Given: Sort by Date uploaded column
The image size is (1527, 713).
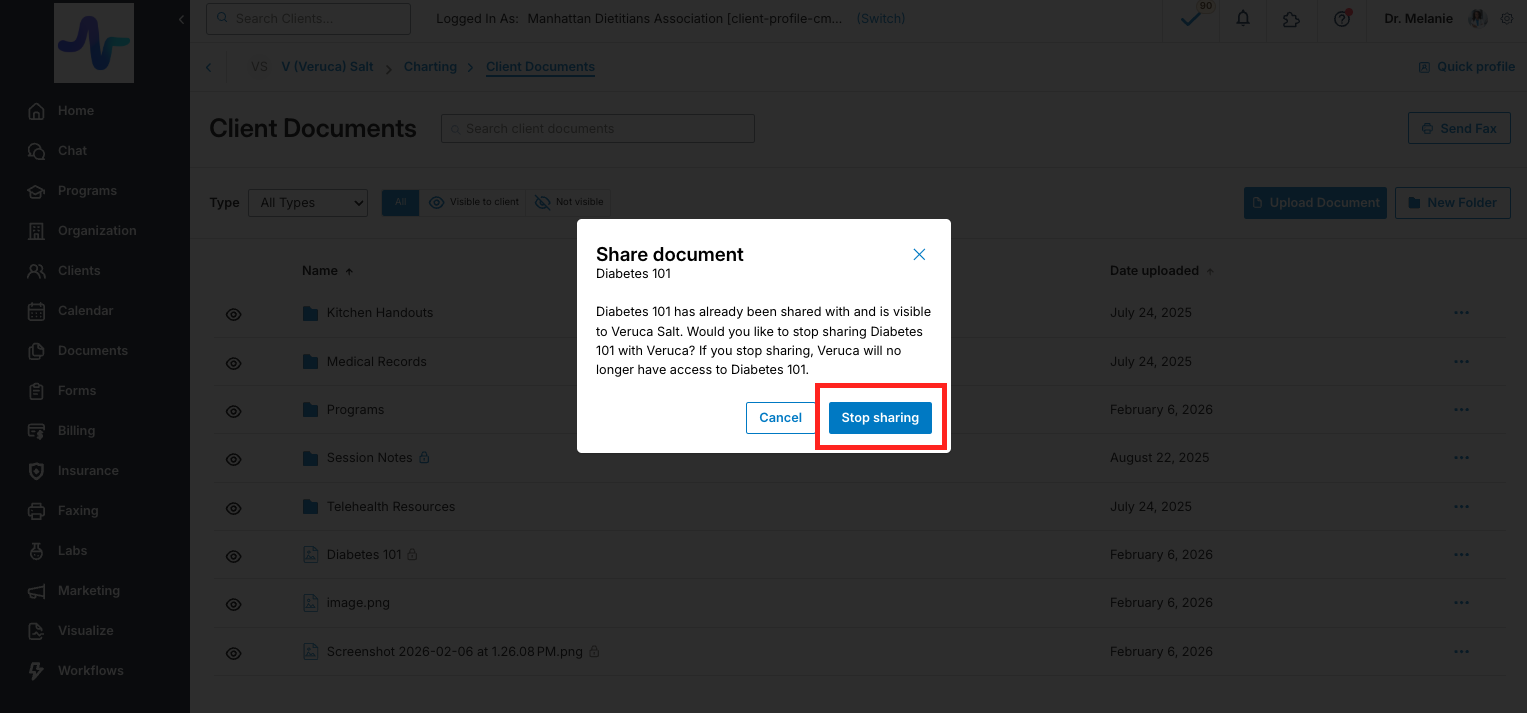Looking at the screenshot, I should 1160,271.
